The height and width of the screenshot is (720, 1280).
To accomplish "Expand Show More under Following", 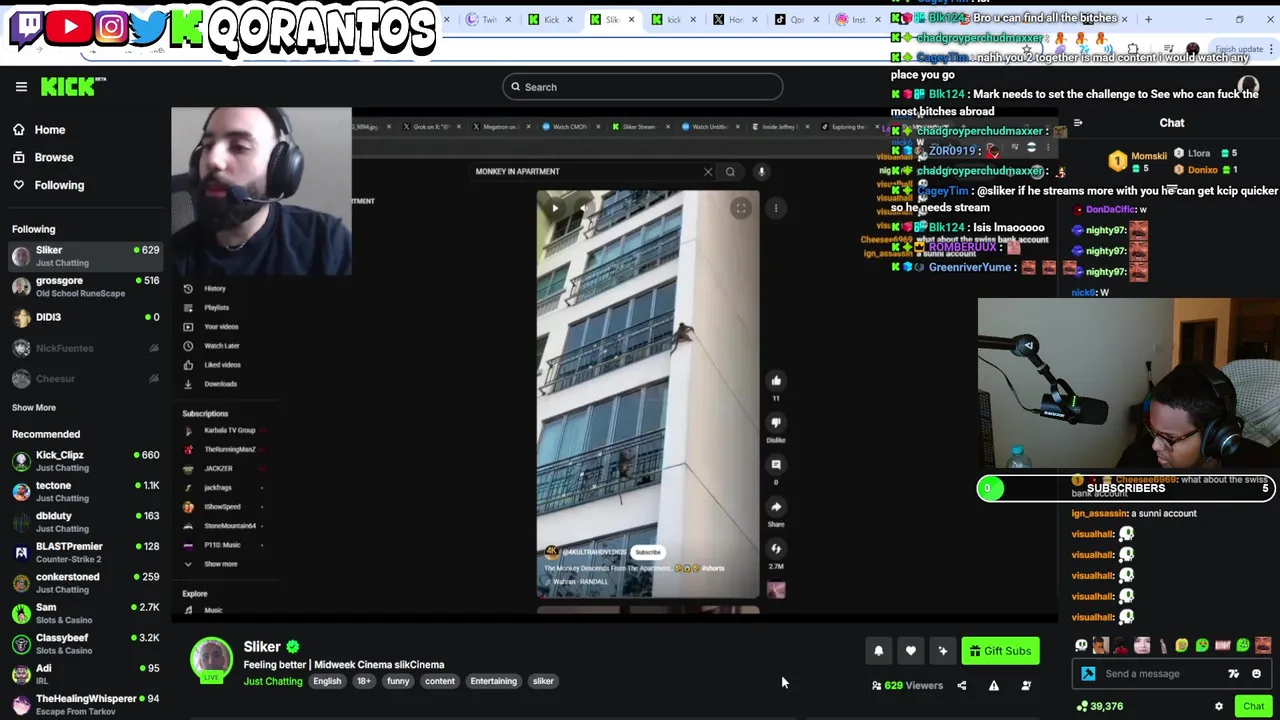I will pos(34,408).
